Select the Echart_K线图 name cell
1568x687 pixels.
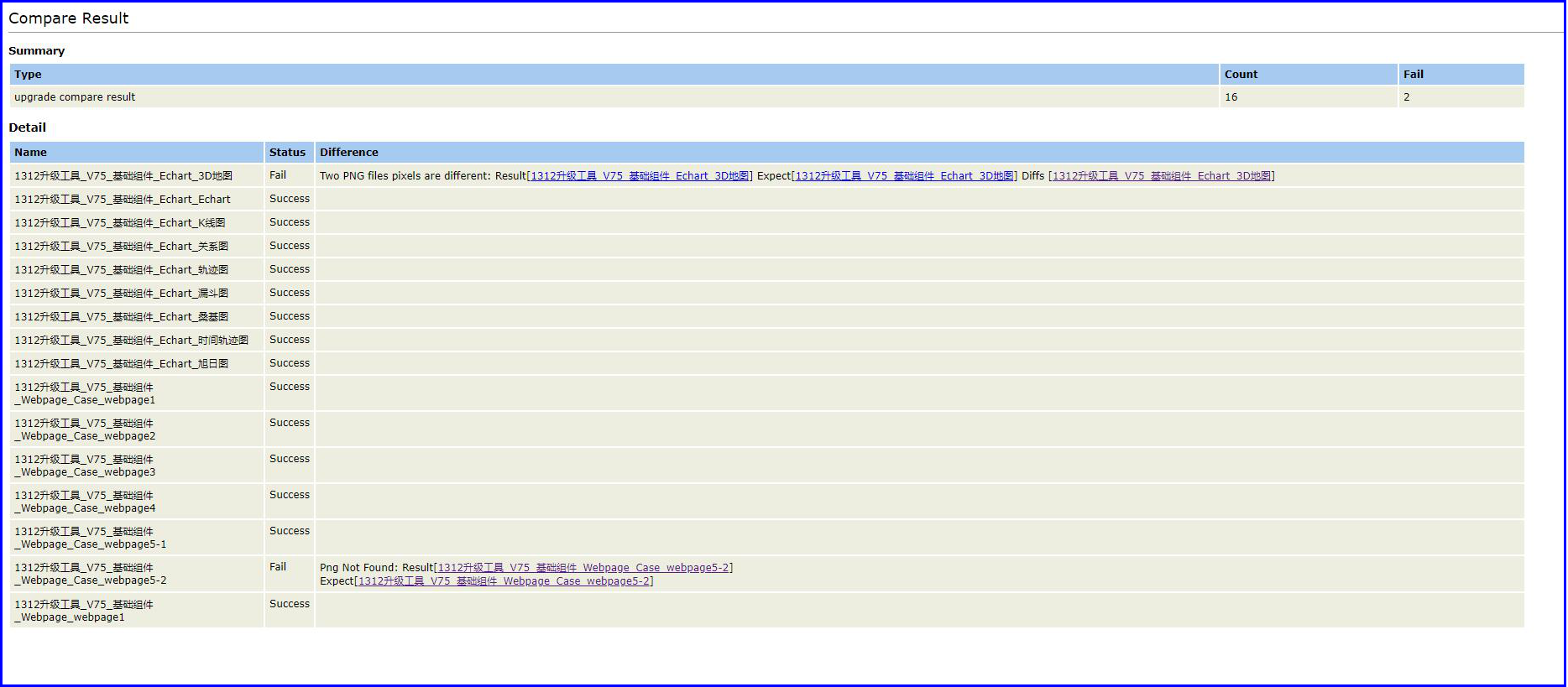point(119,223)
